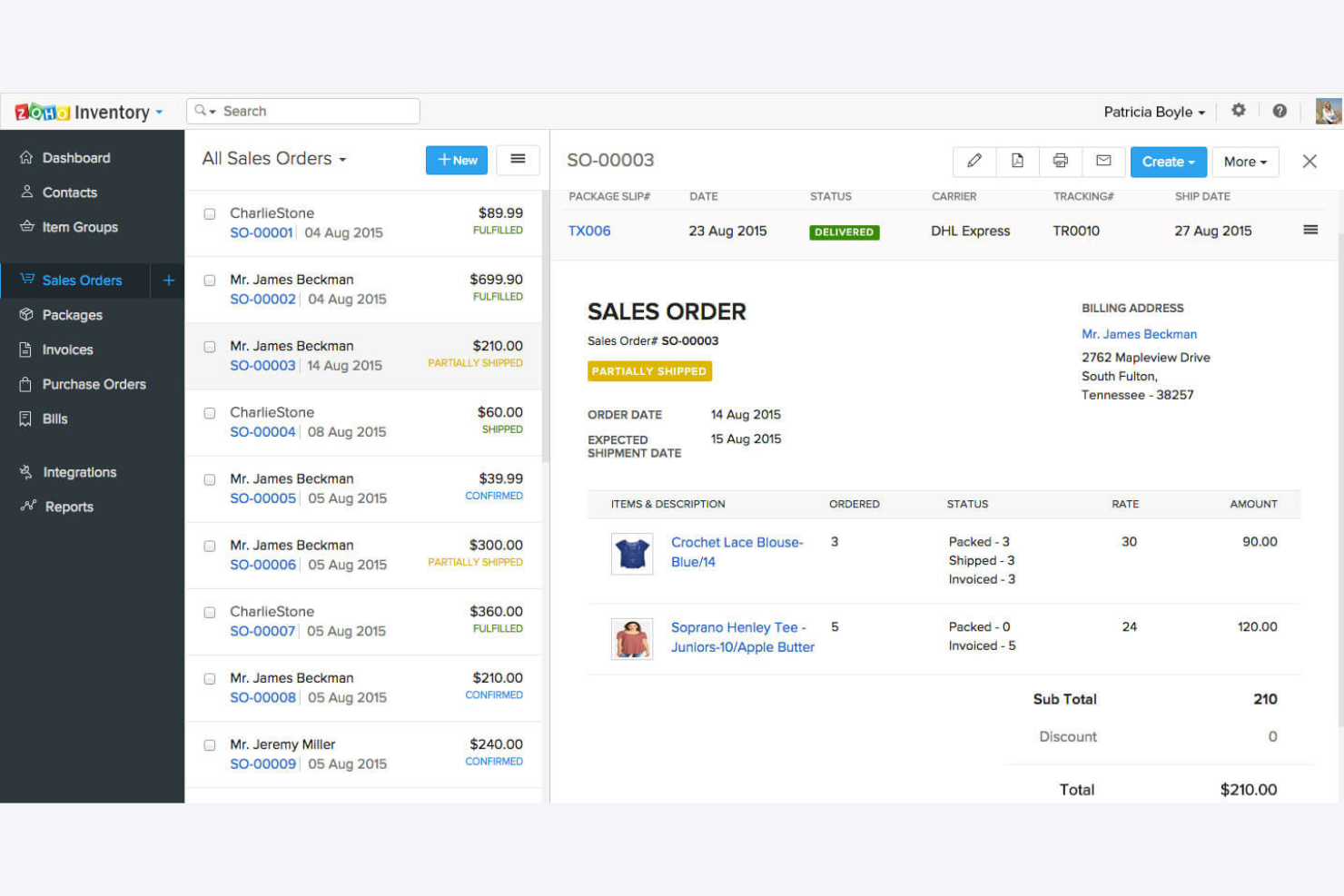Screen dimensions: 1344x896
Task: Check the SO-00003 order checkbox
Action: click(210, 347)
